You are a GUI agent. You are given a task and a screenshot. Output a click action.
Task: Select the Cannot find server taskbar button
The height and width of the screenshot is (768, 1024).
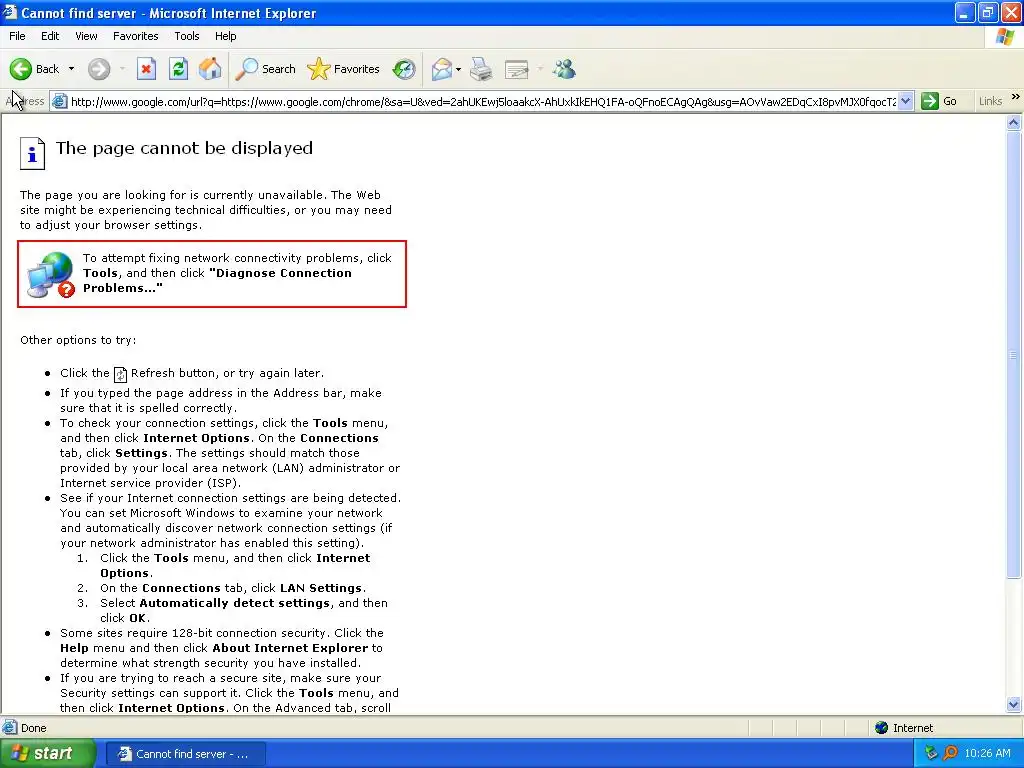[x=185, y=754]
